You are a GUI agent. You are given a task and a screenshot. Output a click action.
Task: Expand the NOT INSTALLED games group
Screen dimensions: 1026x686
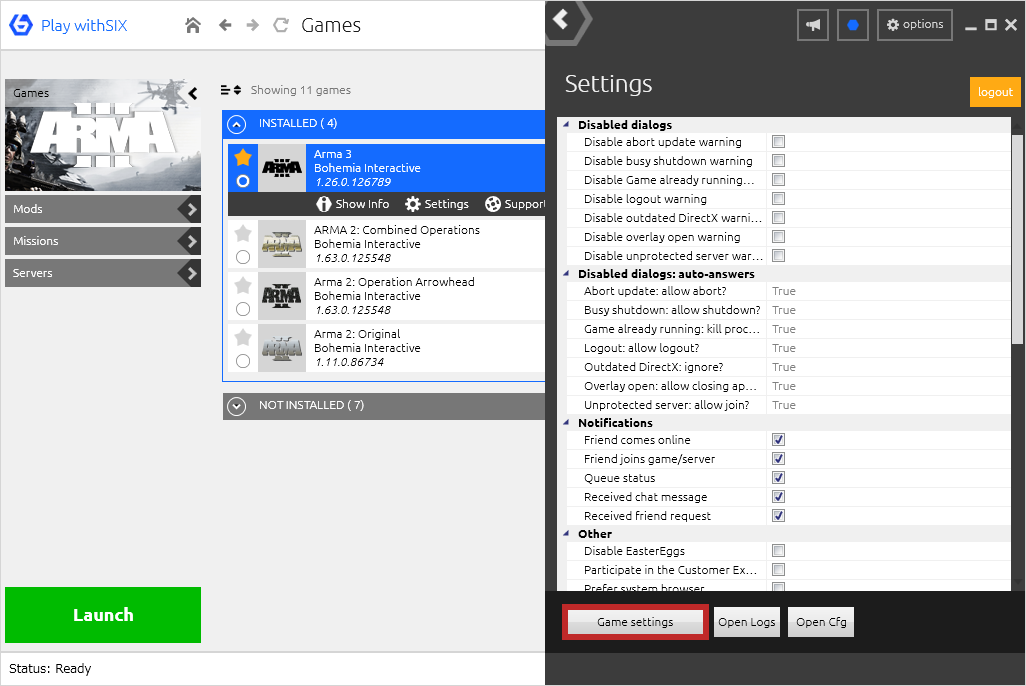[236, 406]
